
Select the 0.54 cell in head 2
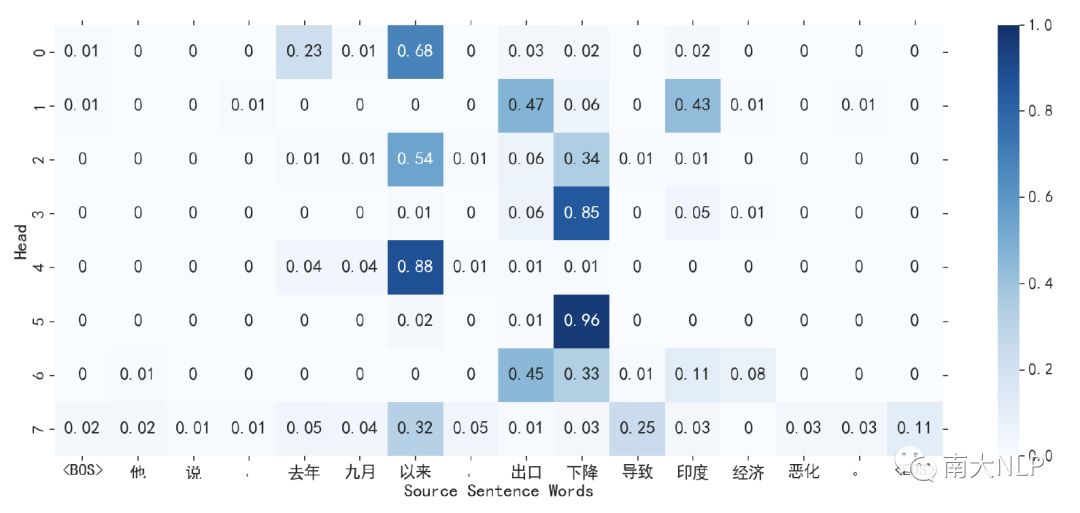click(415, 159)
